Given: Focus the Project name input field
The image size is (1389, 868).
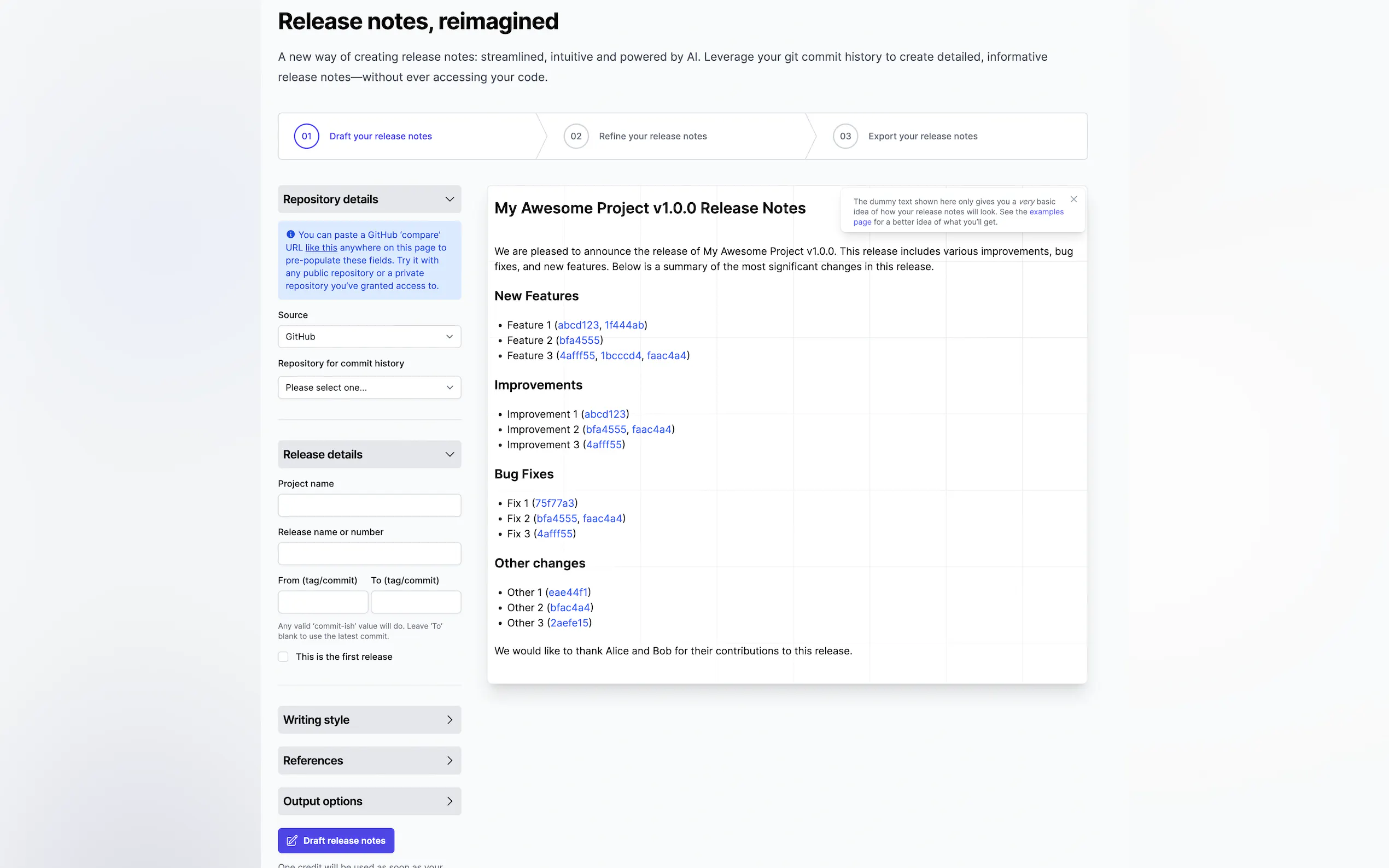Looking at the screenshot, I should (x=369, y=505).
